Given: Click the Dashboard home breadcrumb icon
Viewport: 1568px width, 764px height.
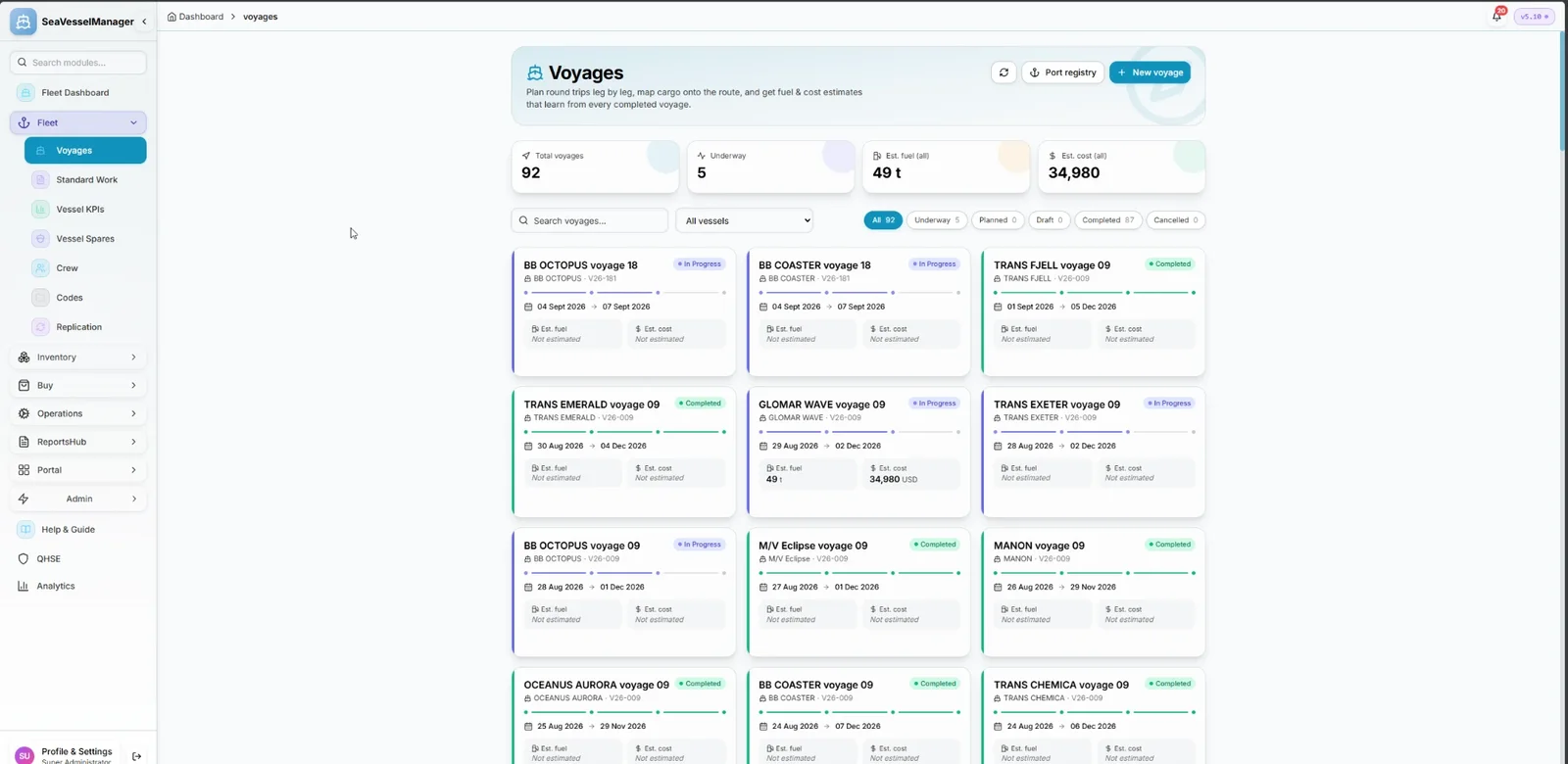Looking at the screenshot, I should 172,17.
